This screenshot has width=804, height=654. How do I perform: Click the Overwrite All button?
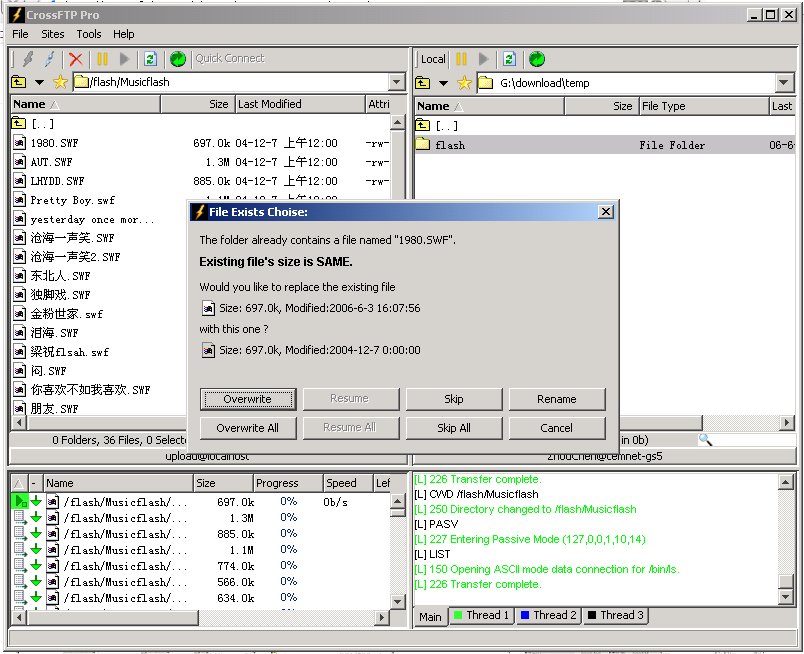pyautogui.click(x=248, y=428)
